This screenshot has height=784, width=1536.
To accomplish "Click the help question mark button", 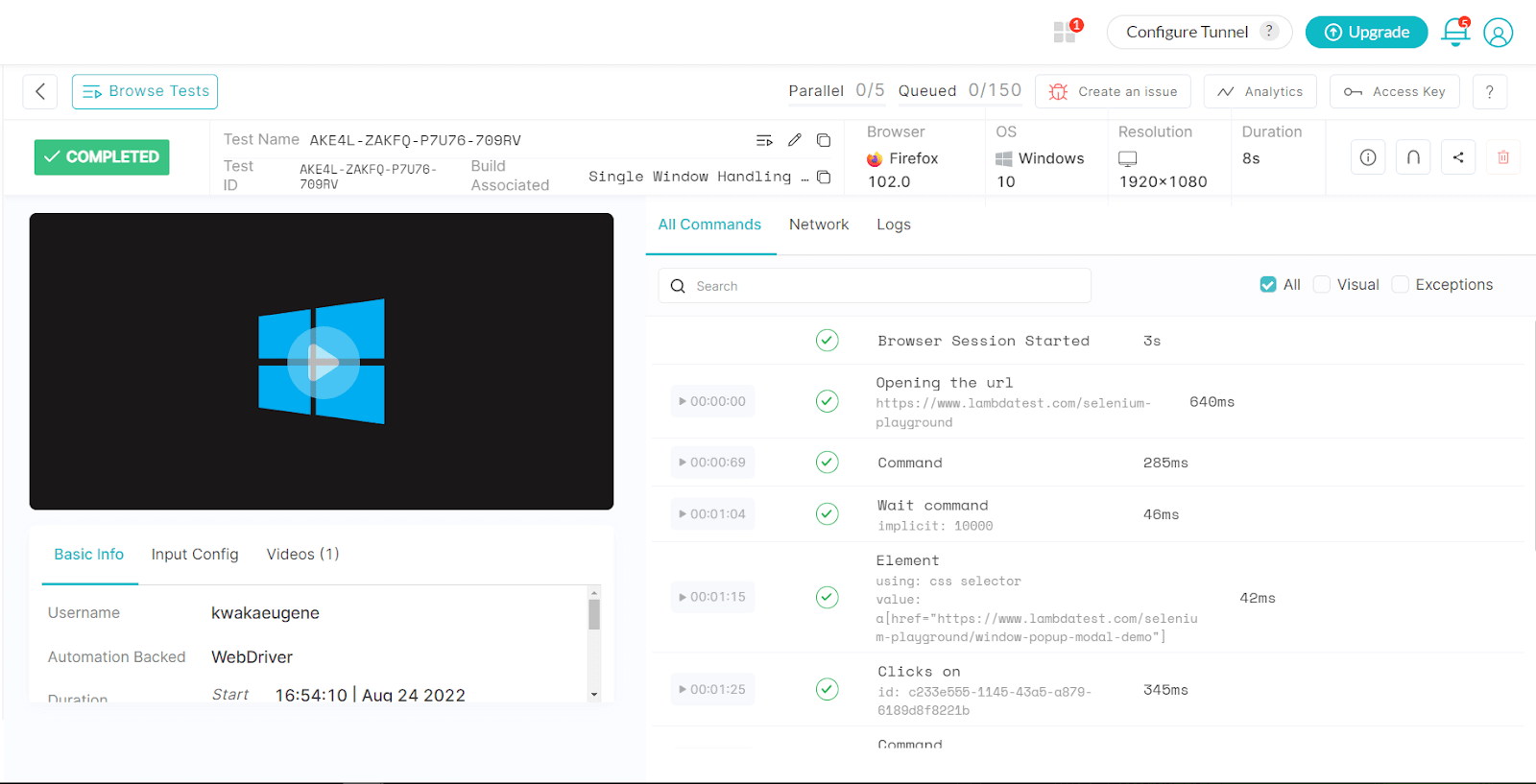I will point(1490,91).
